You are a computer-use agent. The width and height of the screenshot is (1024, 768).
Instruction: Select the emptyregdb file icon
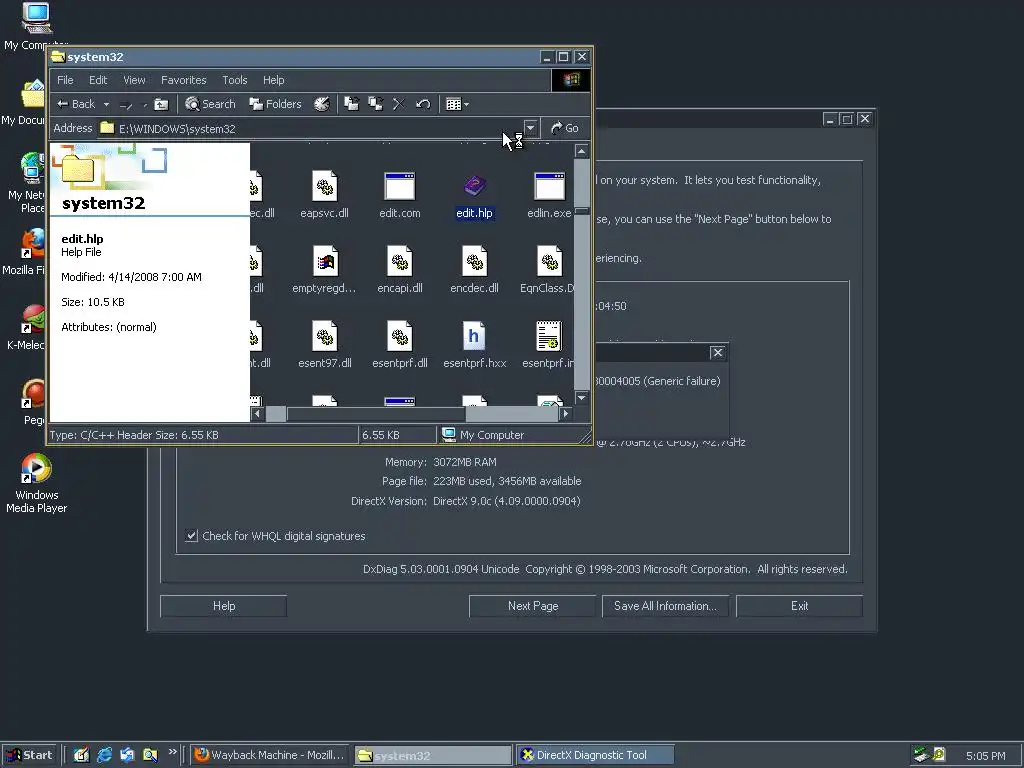(325, 261)
